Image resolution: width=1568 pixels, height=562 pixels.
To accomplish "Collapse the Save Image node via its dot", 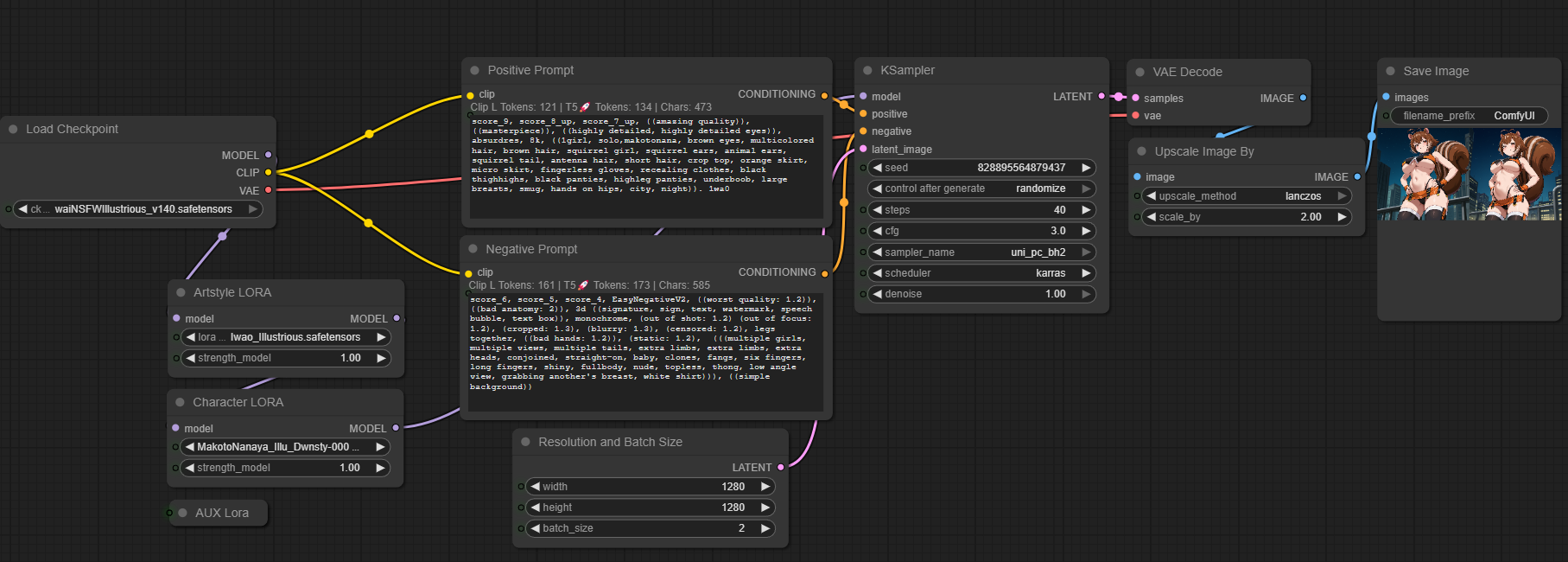I will point(1390,71).
